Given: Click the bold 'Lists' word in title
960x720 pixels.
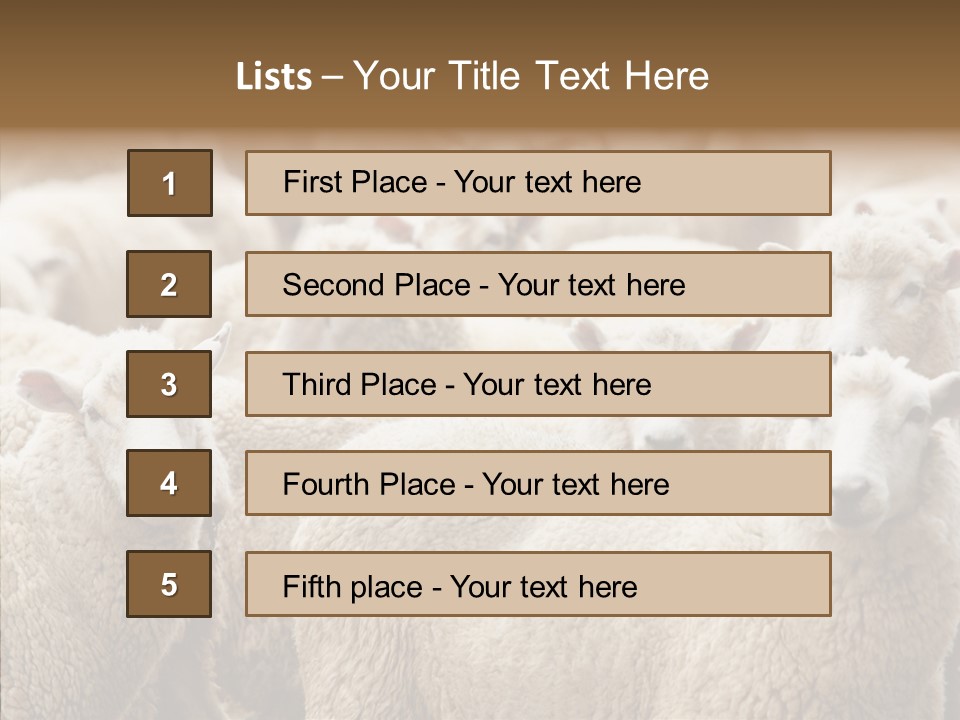Looking at the screenshot, I should tap(273, 76).
